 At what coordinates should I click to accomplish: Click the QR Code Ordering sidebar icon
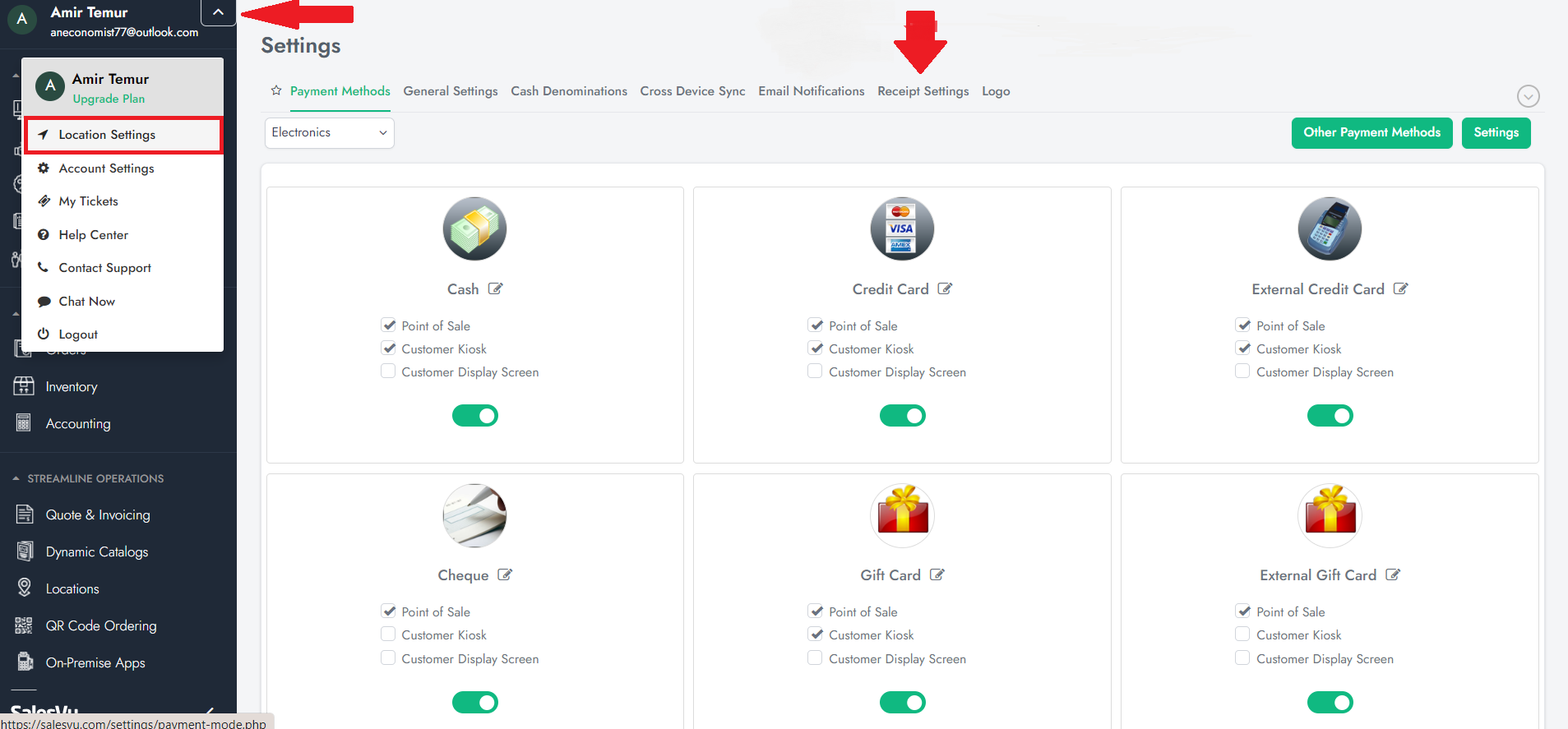(x=24, y=625)
